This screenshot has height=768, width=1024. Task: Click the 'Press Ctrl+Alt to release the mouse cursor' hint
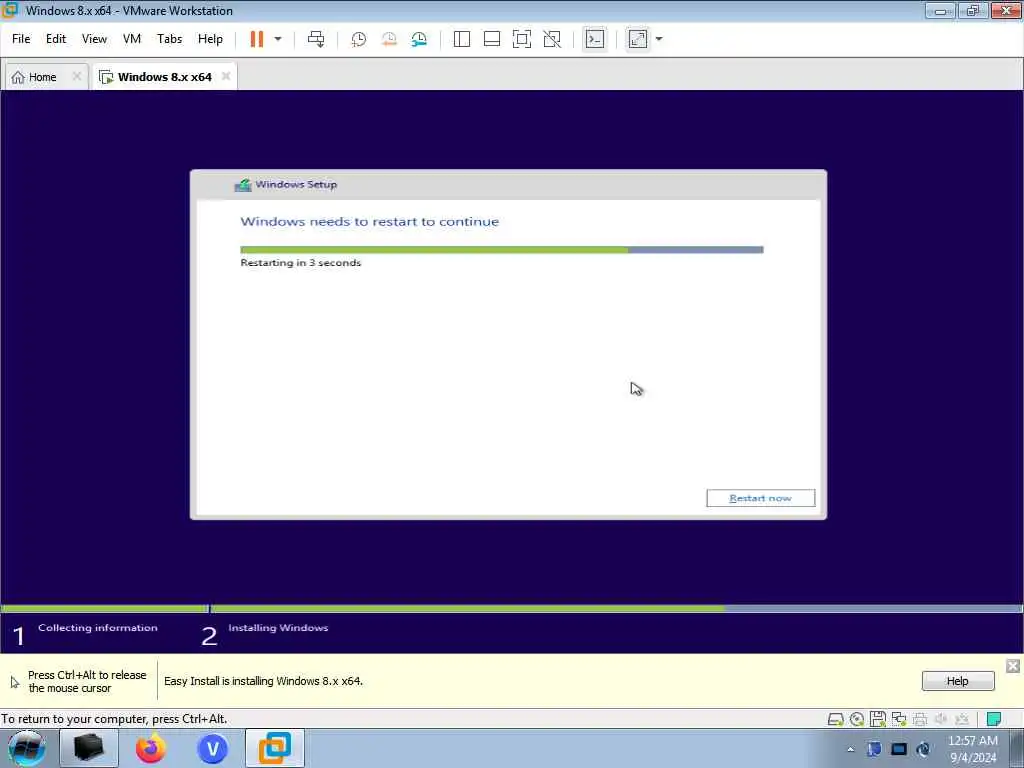click(x=87, y=682)
